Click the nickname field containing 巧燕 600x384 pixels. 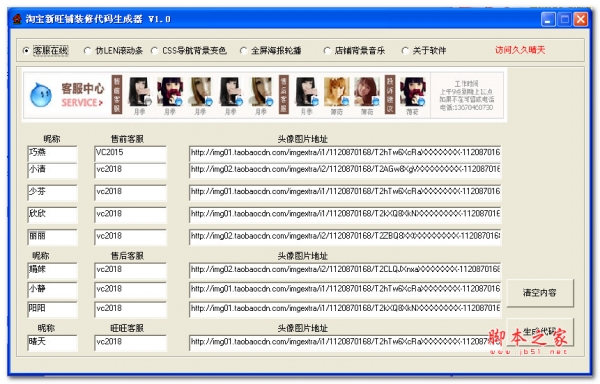[x=52, y=153]
